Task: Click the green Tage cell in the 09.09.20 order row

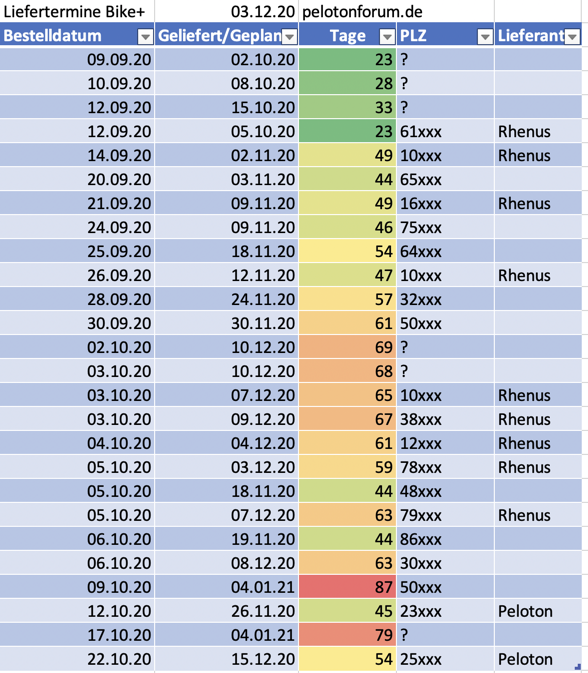Action: click(347, 59)
